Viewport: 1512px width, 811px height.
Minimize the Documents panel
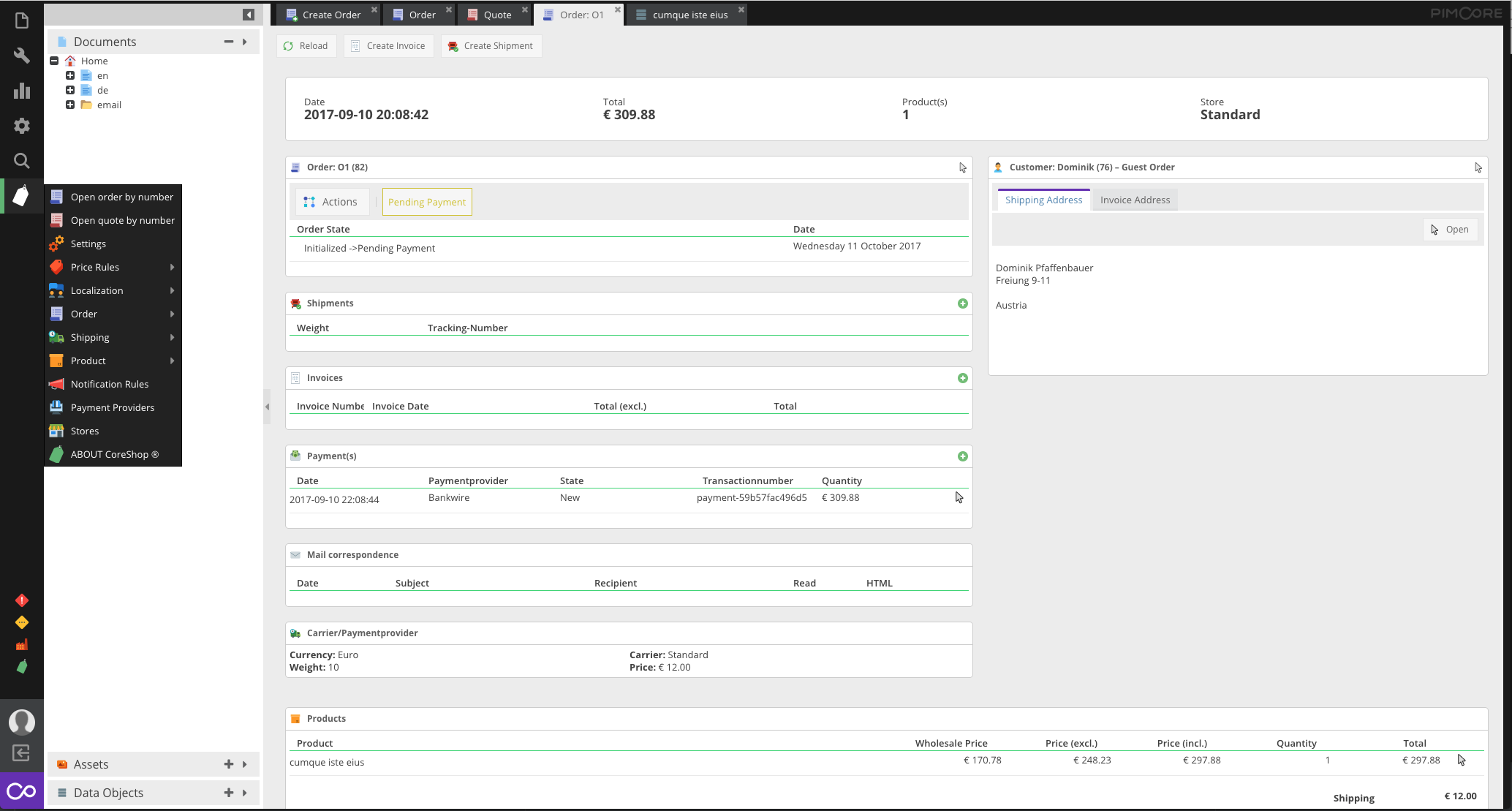click(x=228, y=42)
